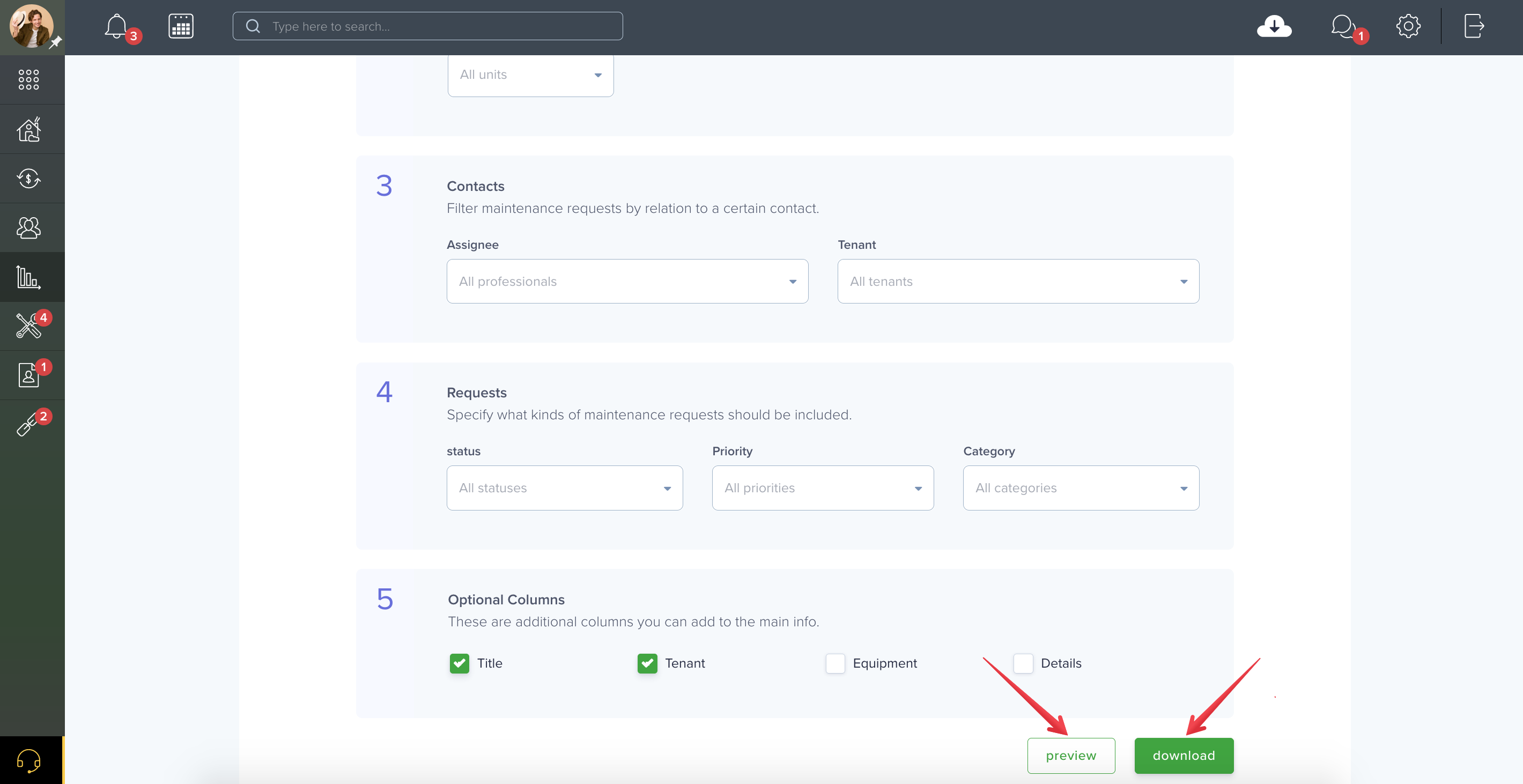
Task: Uncheck the Tenant column checkbox
Action: (x=647, y=663)
